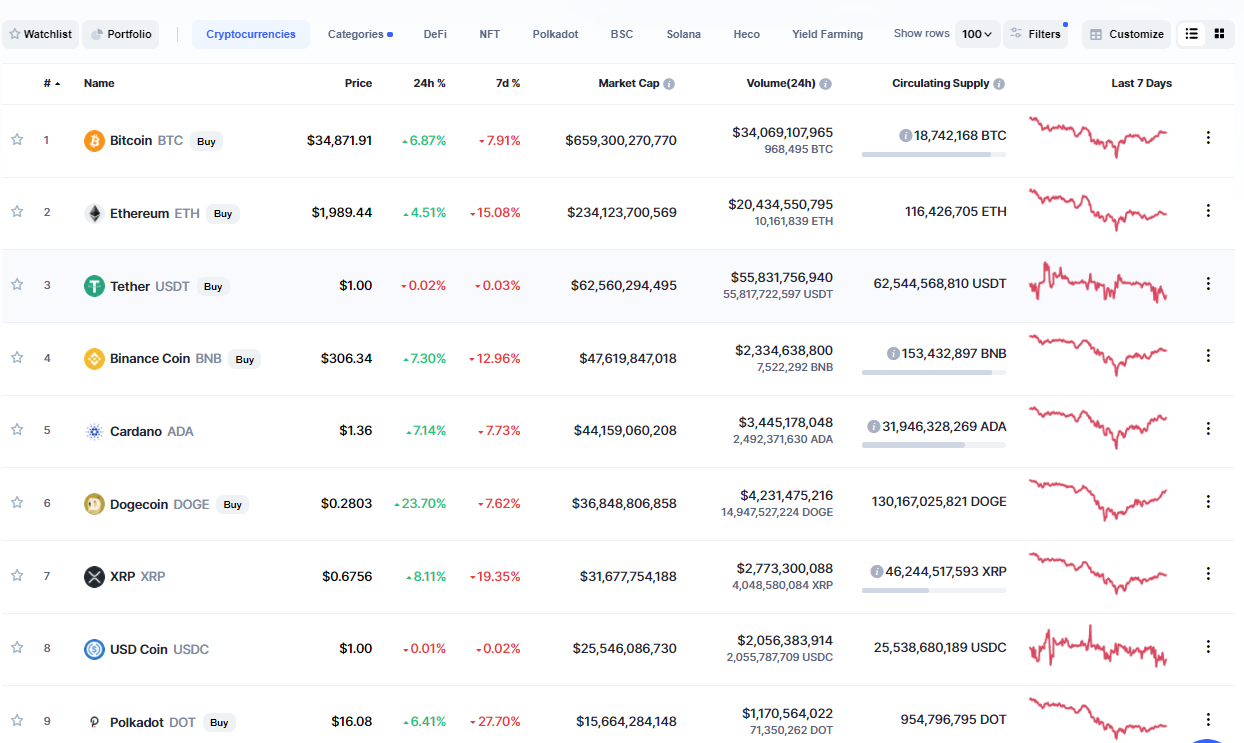
Task: Open Show rows 100 dropdown
Action: (x=977, y=34)
